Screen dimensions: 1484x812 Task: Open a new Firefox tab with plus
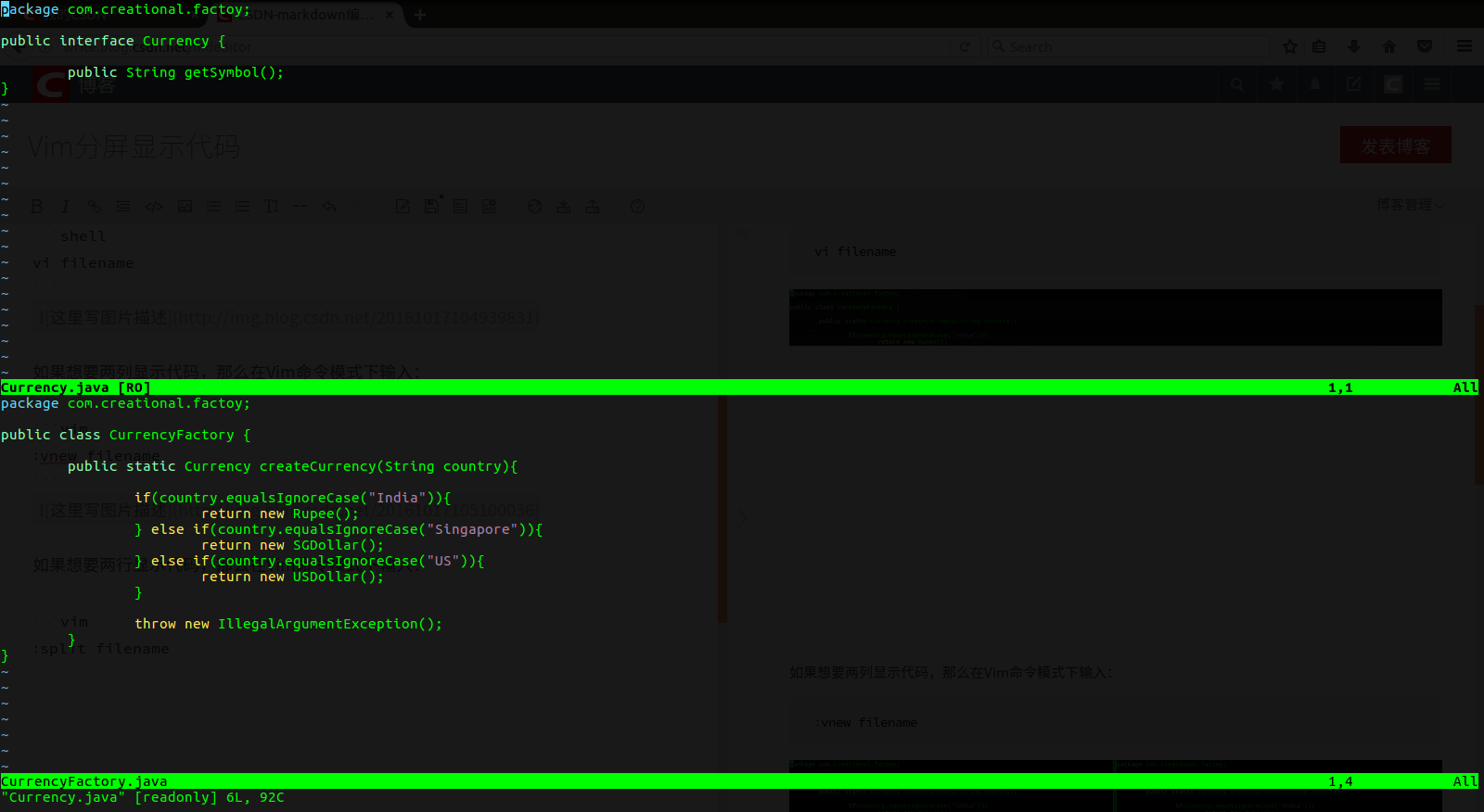click(420, 15)
